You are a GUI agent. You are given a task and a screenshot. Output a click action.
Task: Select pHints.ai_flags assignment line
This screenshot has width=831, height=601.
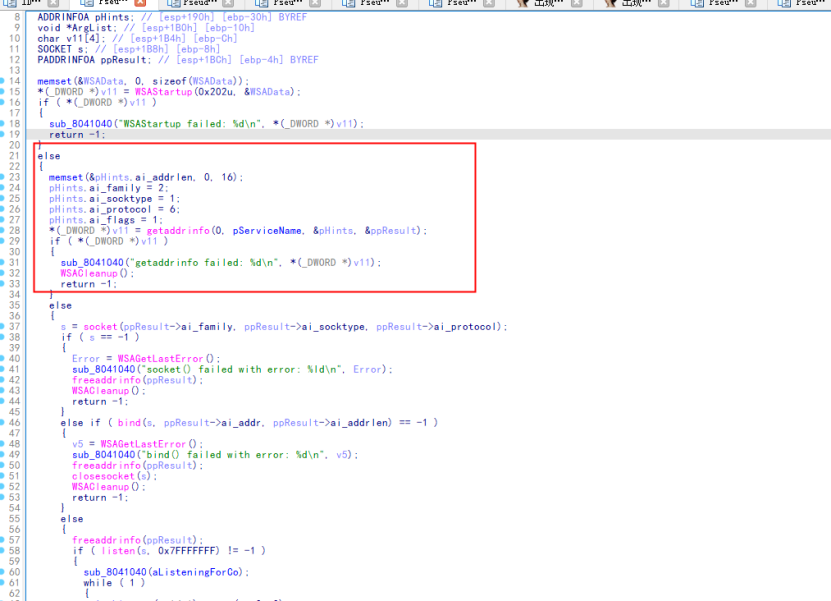pos(106,220)
